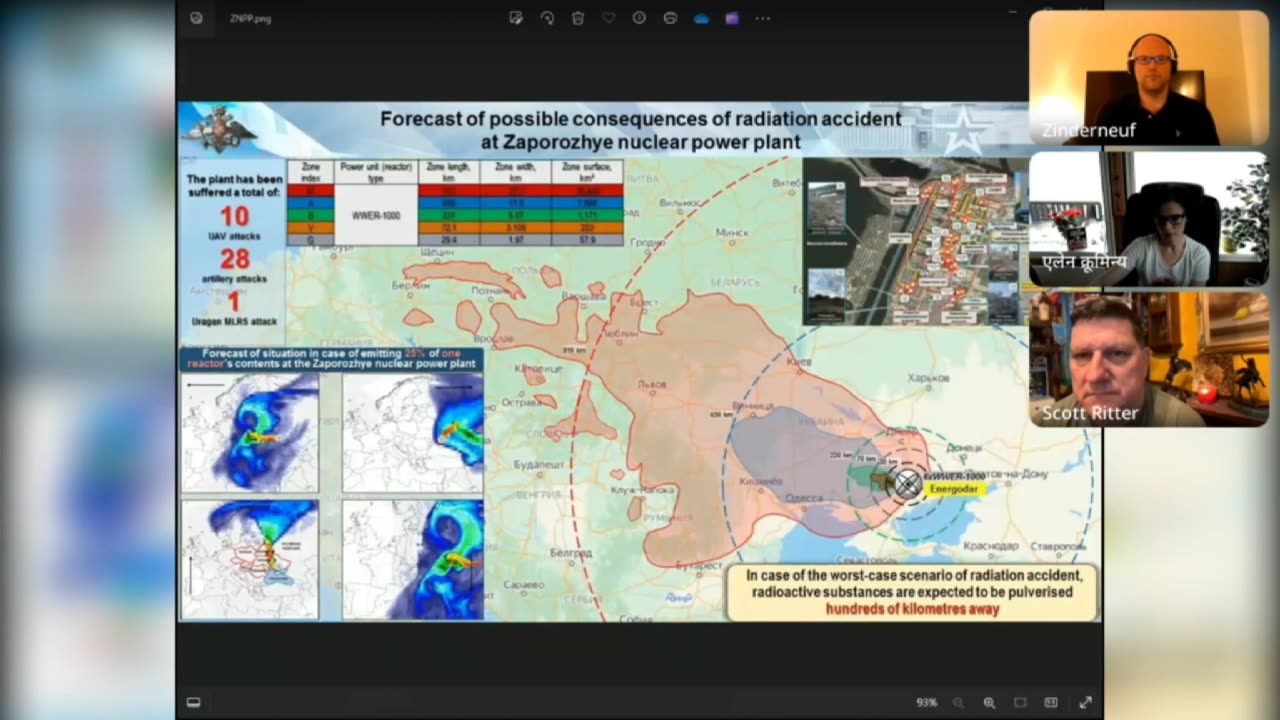
Task: Click the WWER-1000 table cell
Action: [376, 214]
